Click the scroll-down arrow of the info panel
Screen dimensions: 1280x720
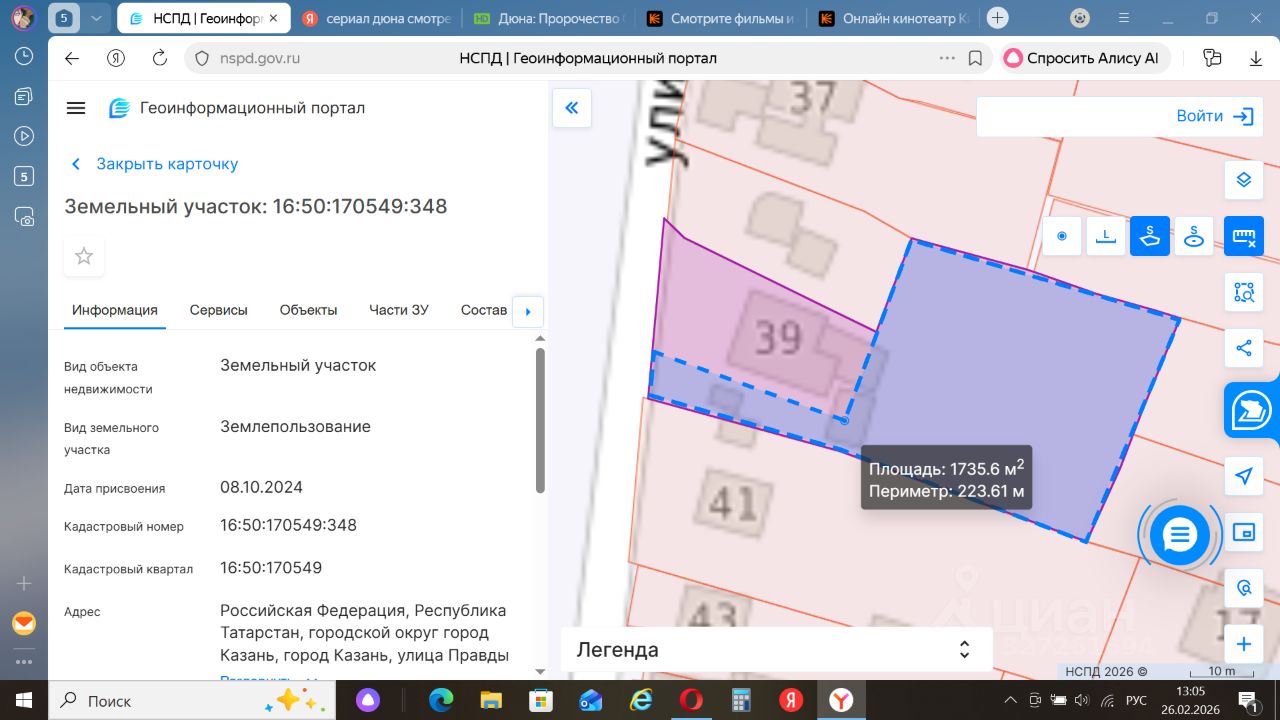tap(540, 671)
